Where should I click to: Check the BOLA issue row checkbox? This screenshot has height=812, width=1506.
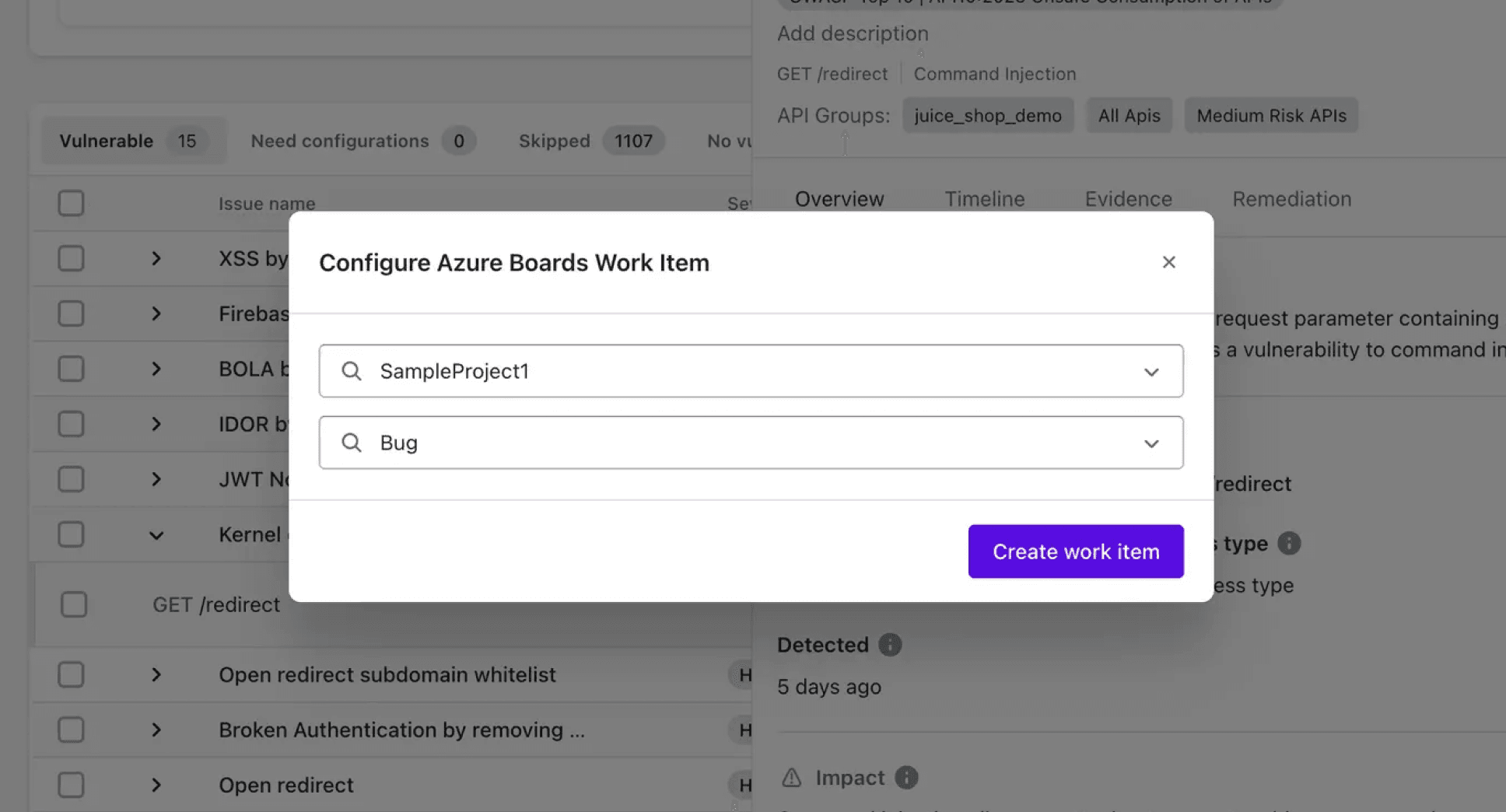[71, 369]
